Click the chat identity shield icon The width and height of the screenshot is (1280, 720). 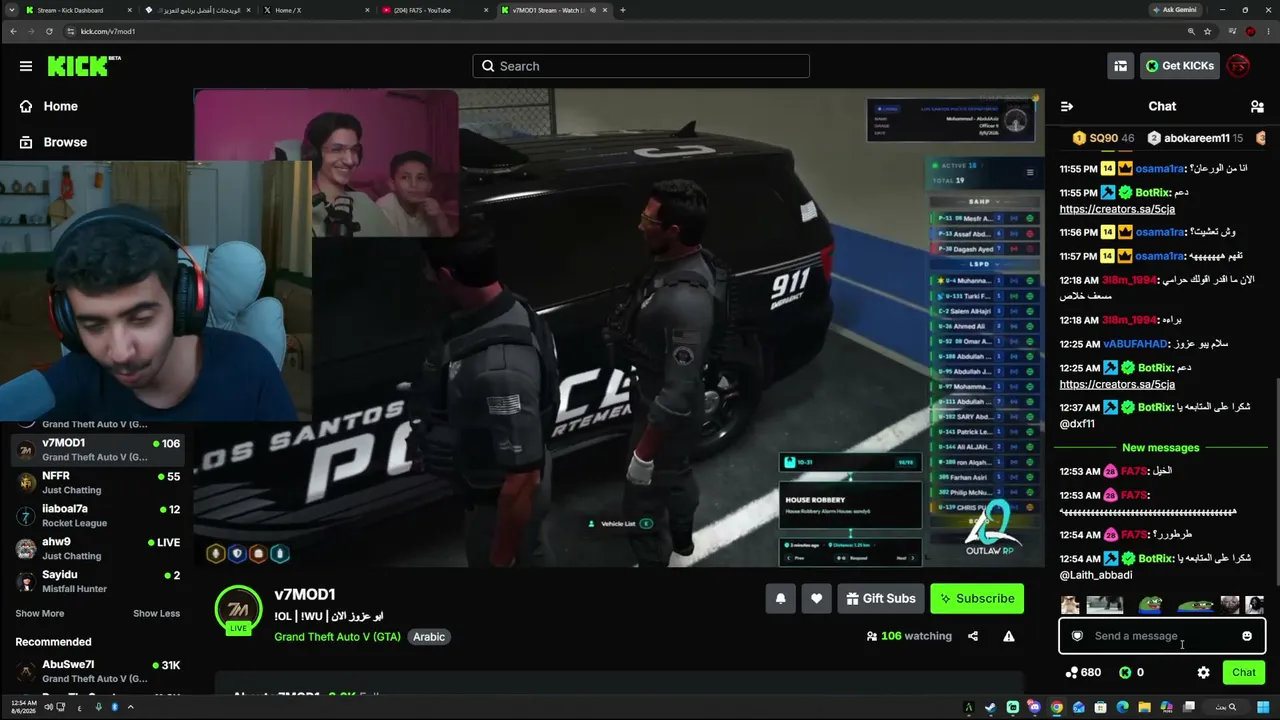point(1077,636)
